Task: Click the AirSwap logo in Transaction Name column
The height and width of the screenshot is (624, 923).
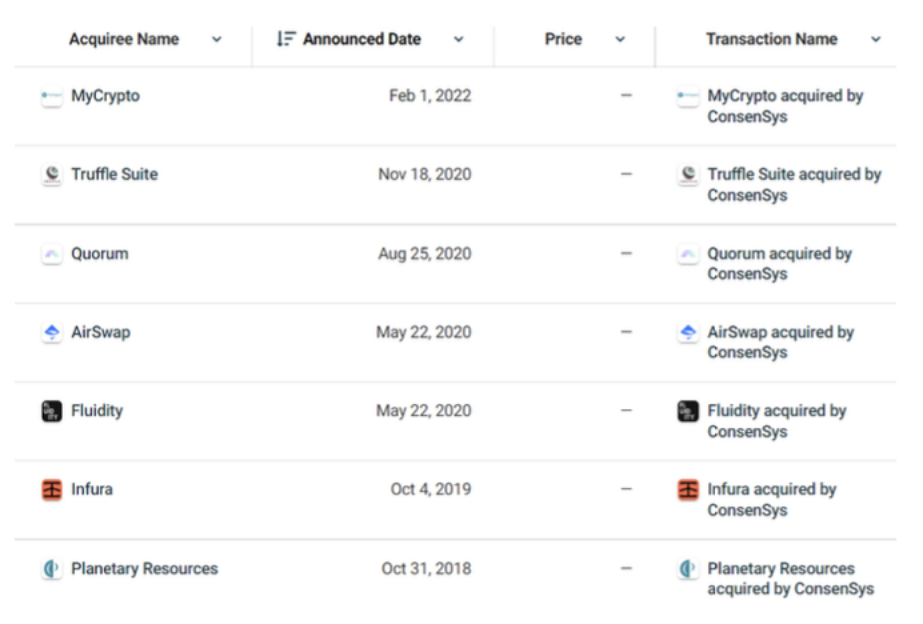Action: click(688, 333)
